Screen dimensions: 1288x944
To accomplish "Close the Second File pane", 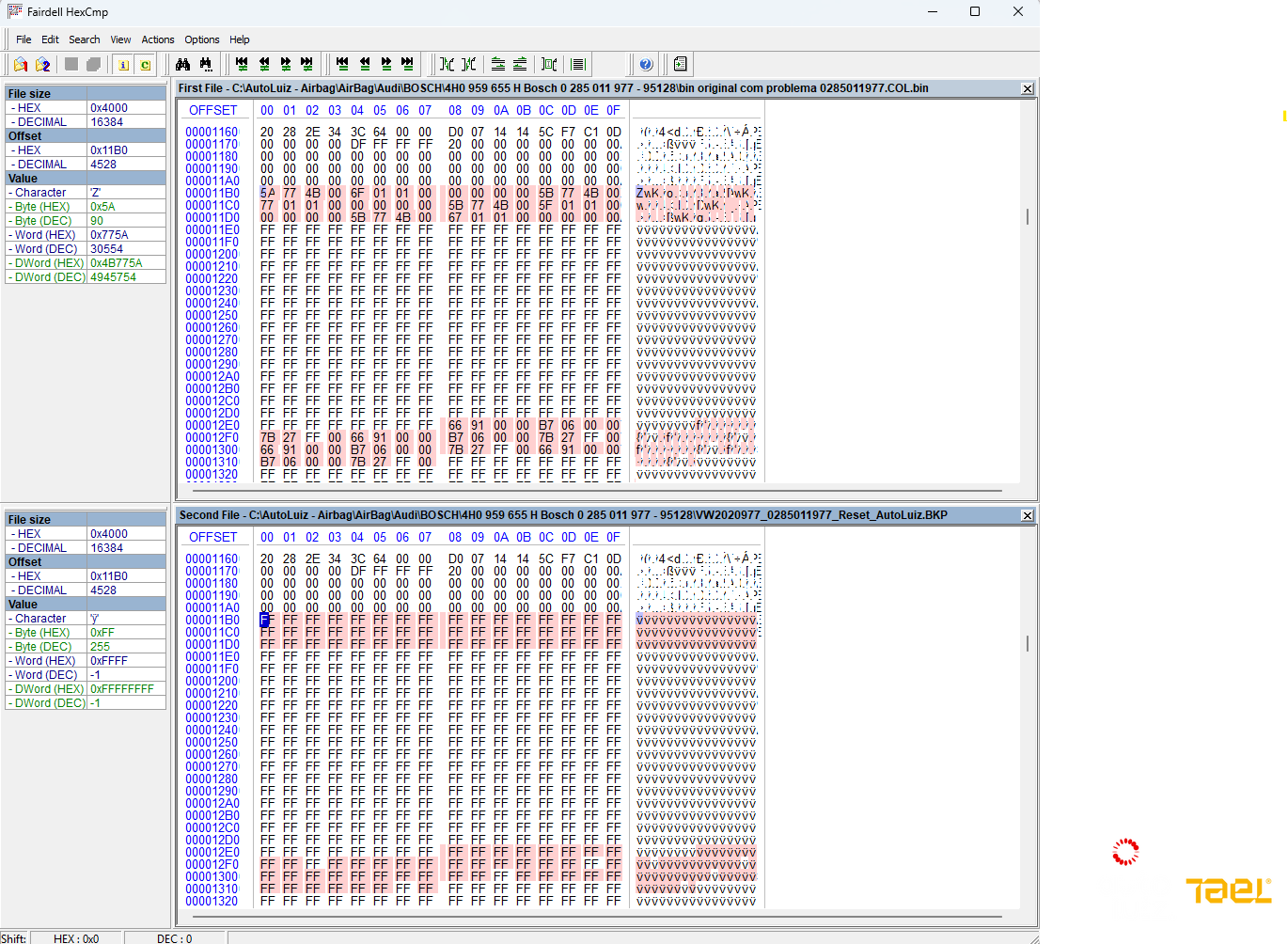I will pos(1028,515).
